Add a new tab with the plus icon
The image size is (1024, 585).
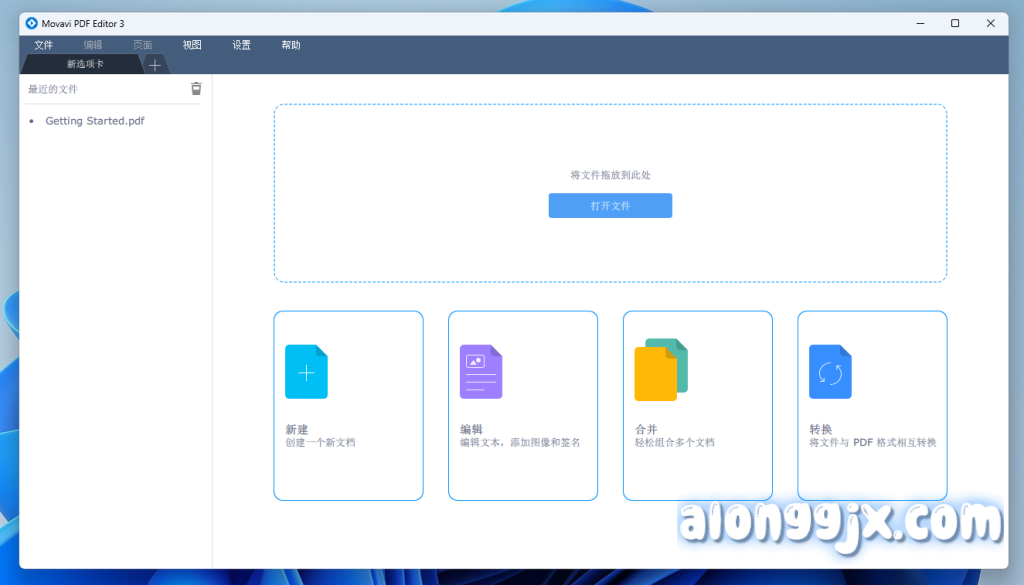(154, 65)
